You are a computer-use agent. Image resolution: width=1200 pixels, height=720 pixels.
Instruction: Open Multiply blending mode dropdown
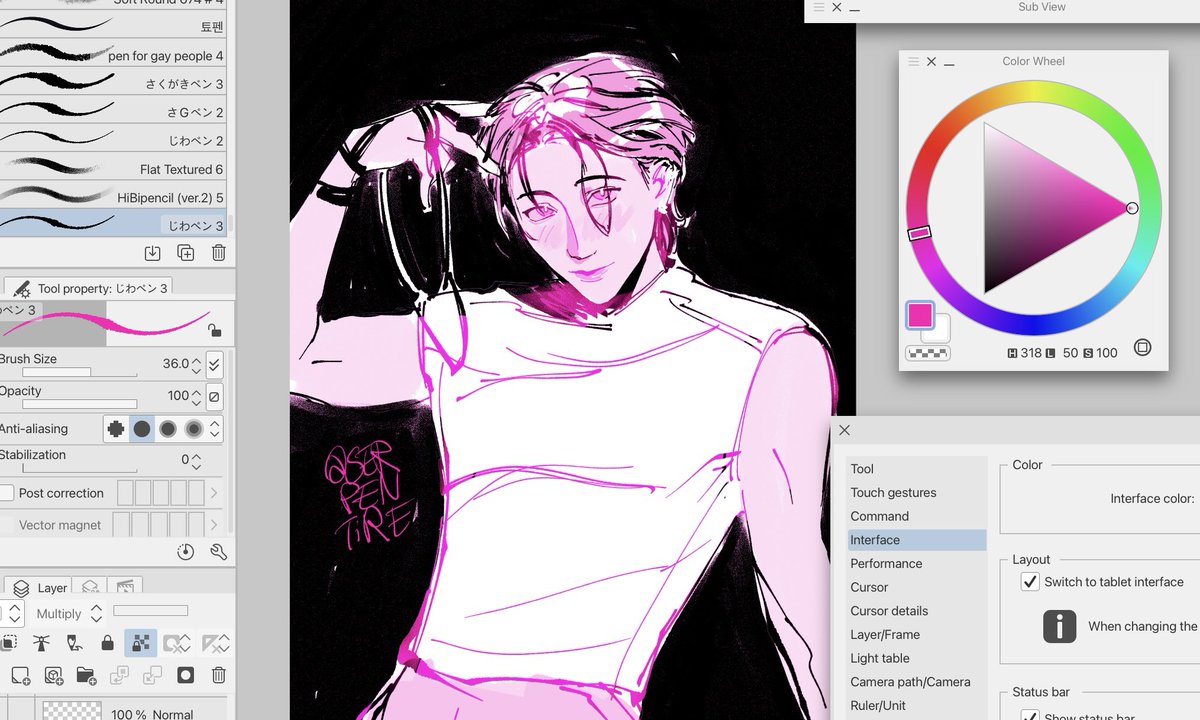[69, 614]
